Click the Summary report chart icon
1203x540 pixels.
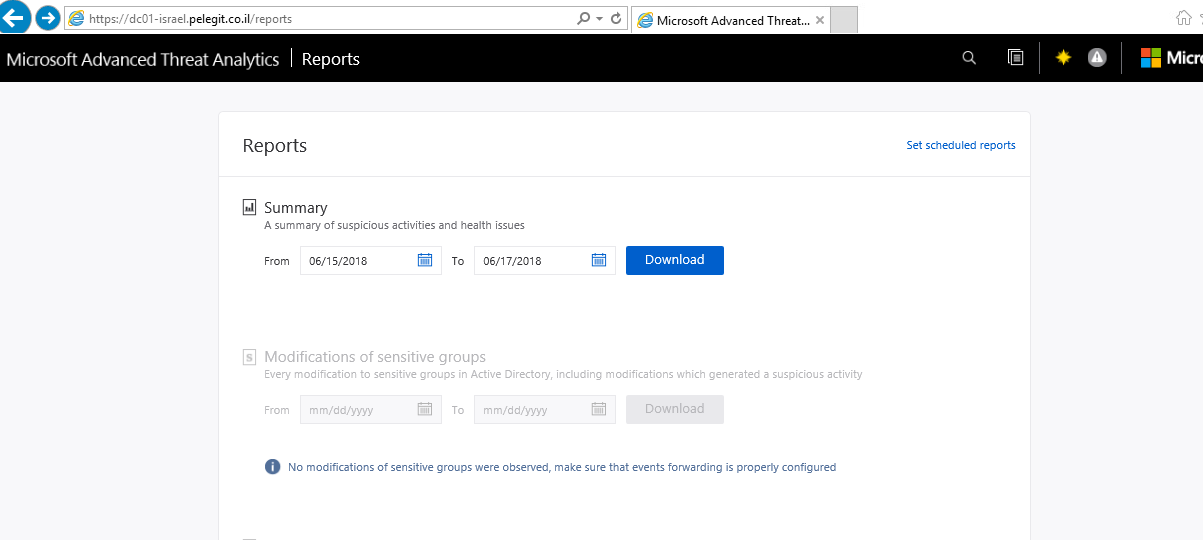point(250,208)
